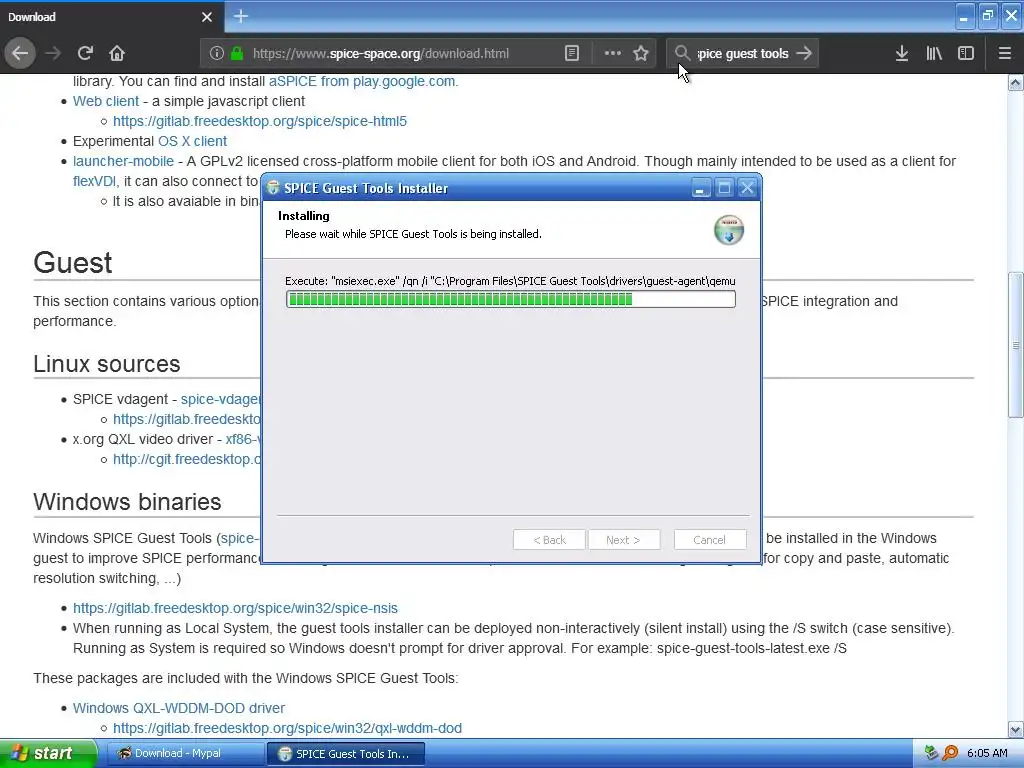
Task: Click the safely remove hardware tray icon
Action: point(931,753)
